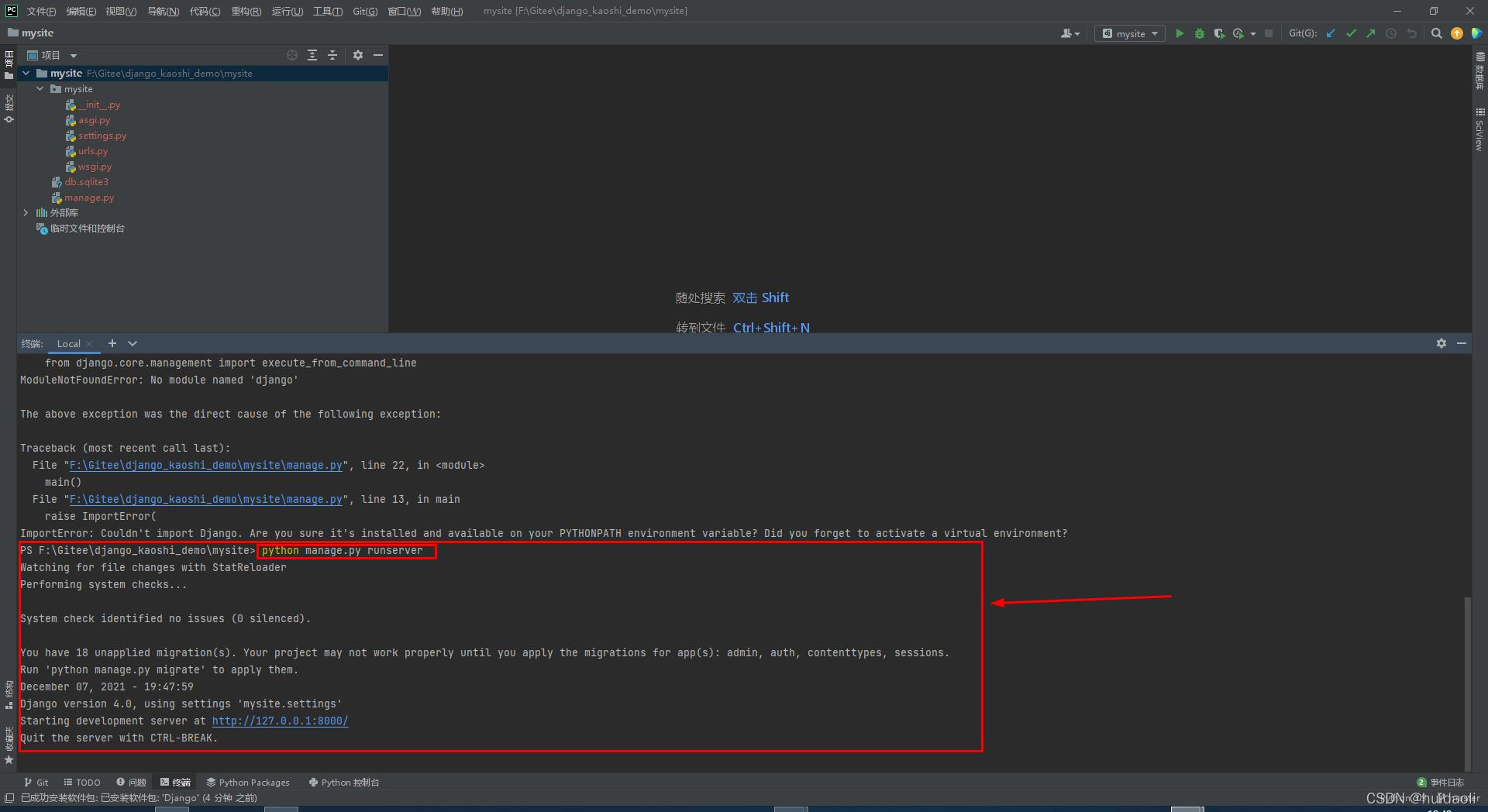The image size is (1488, 812).
Task: Open the user account dropdown in the toolbar
Action: pos(1070,33)
